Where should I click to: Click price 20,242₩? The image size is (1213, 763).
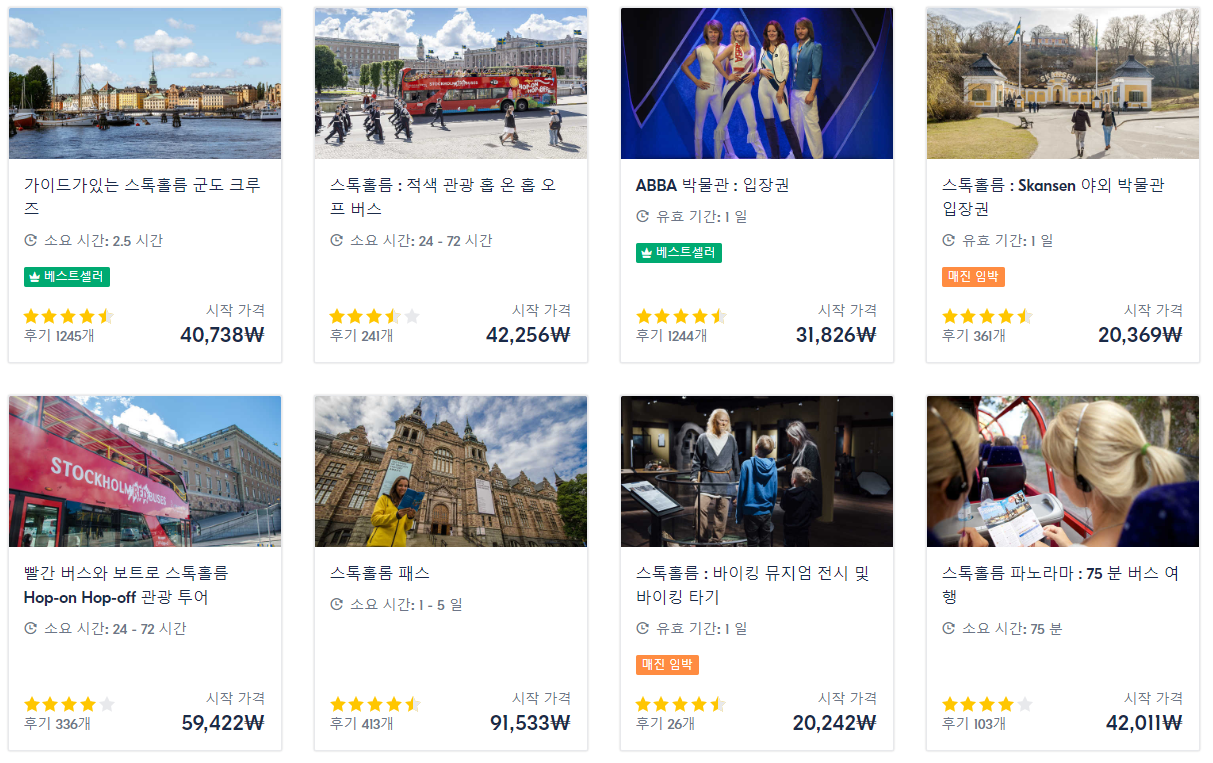click(x=835, y=723)
